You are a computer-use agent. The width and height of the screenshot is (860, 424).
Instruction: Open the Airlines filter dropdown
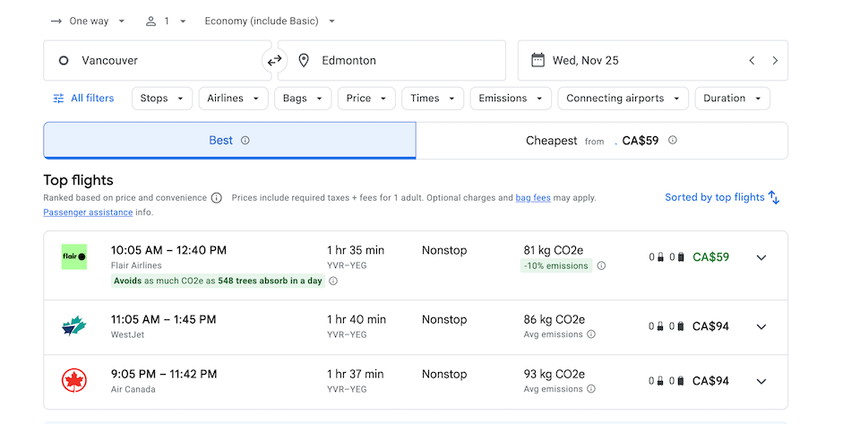click(x=233, y=98)
